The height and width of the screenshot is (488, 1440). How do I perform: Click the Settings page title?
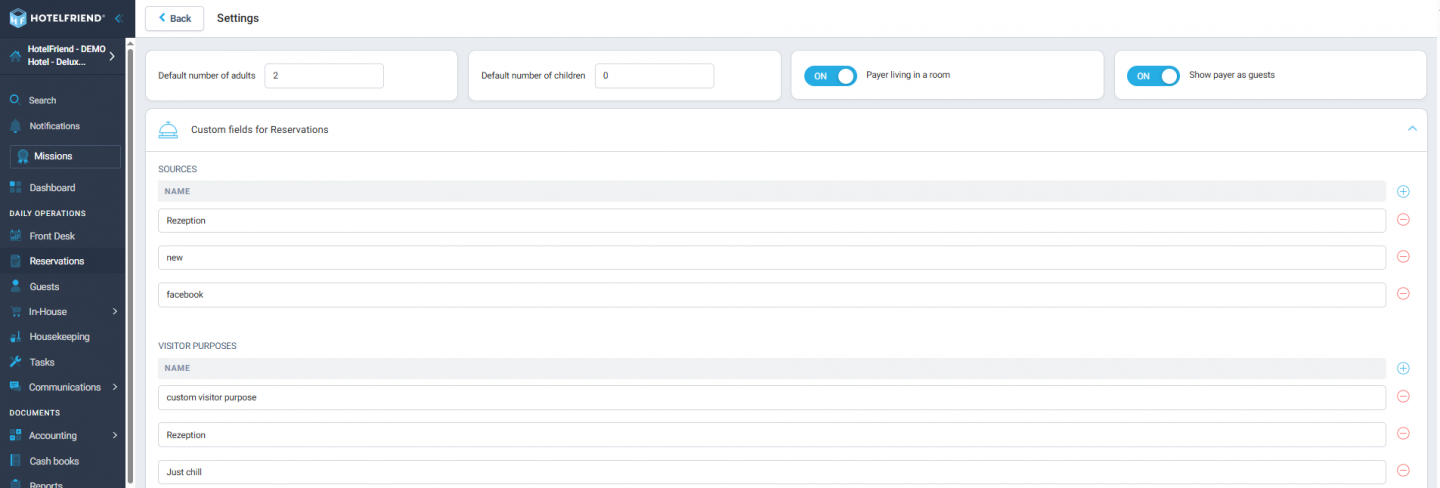[x=238, y=18]
